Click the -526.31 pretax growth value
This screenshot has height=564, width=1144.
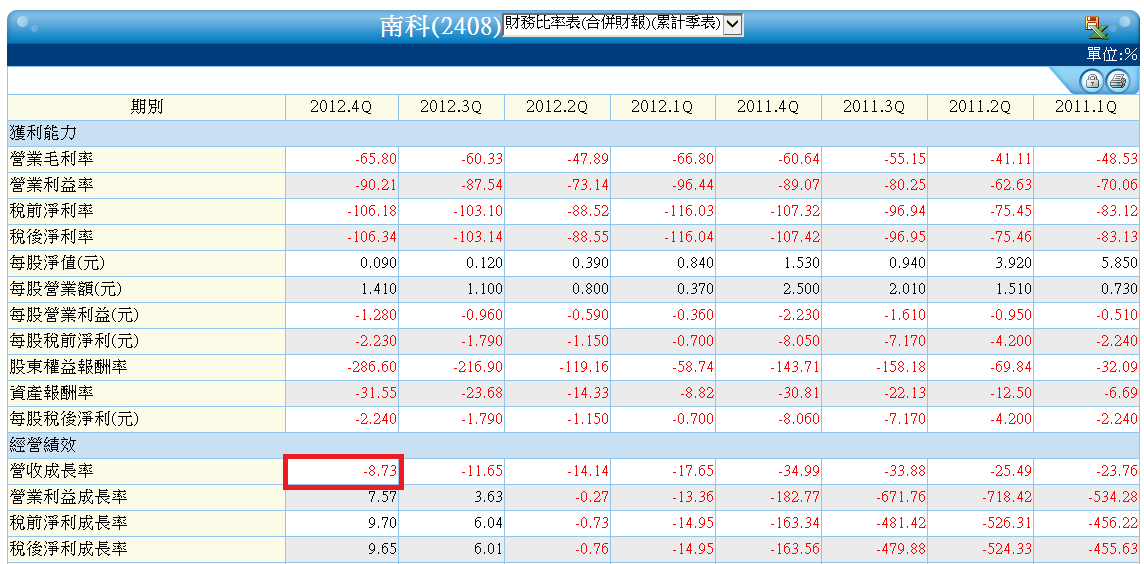(1007, 523)
